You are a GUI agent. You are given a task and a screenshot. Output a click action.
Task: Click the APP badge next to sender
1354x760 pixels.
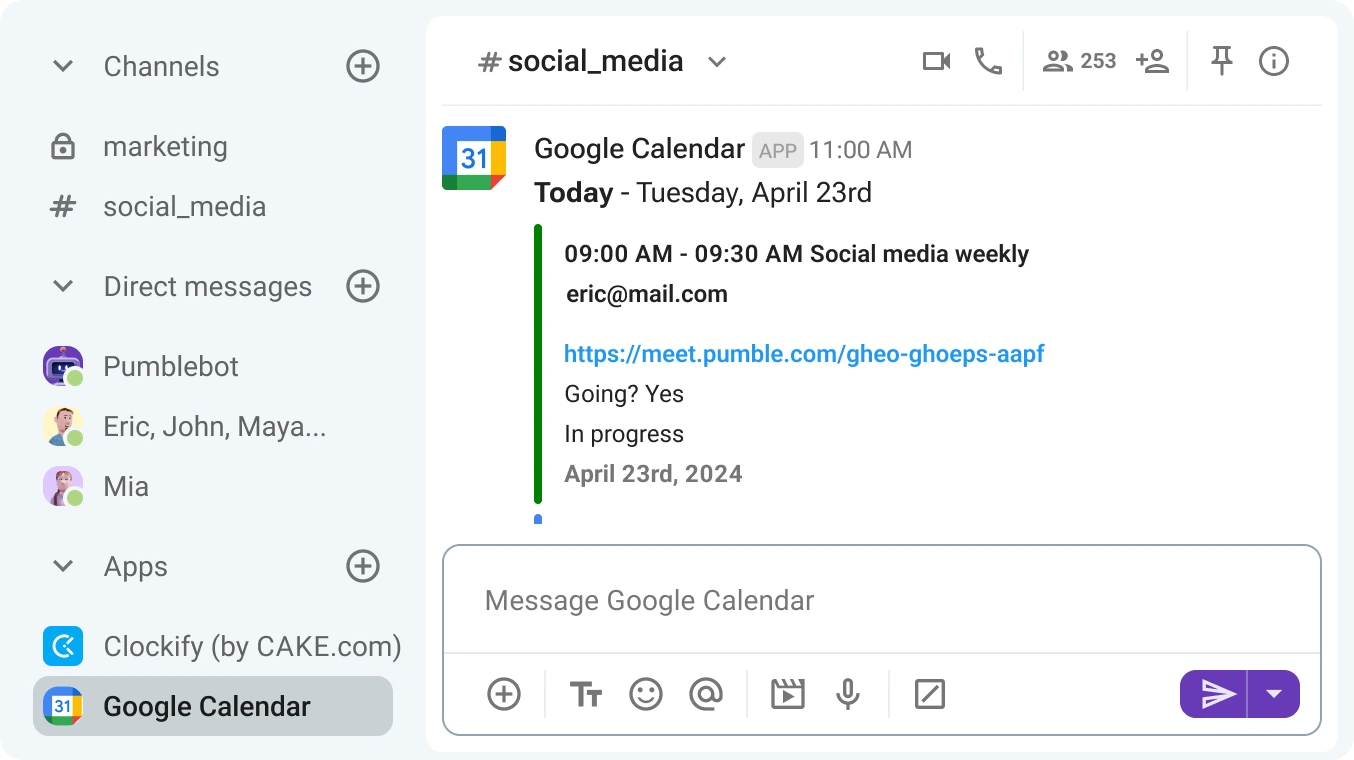(x=778, y=150)
